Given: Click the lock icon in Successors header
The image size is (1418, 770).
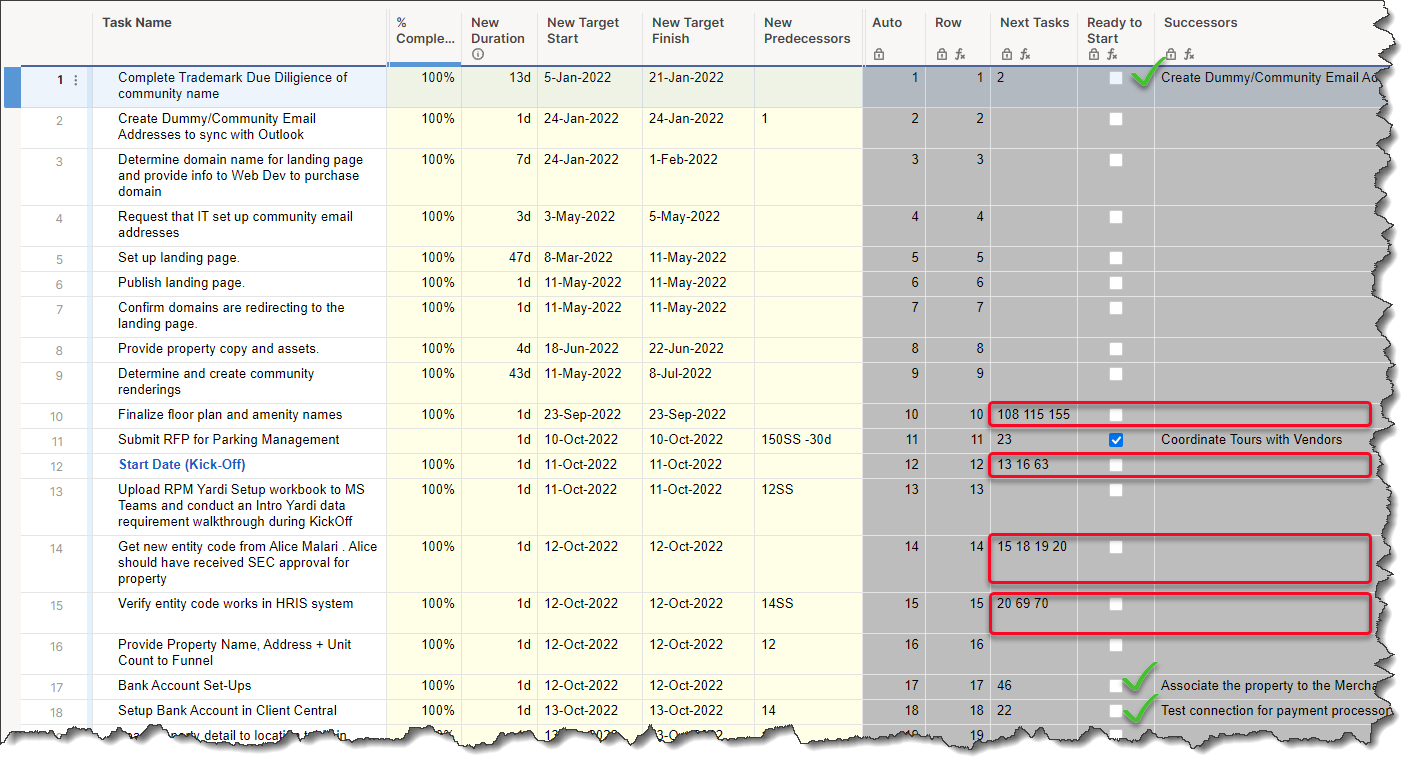Looking at the screenshot, I should [x=1171, y=54].
